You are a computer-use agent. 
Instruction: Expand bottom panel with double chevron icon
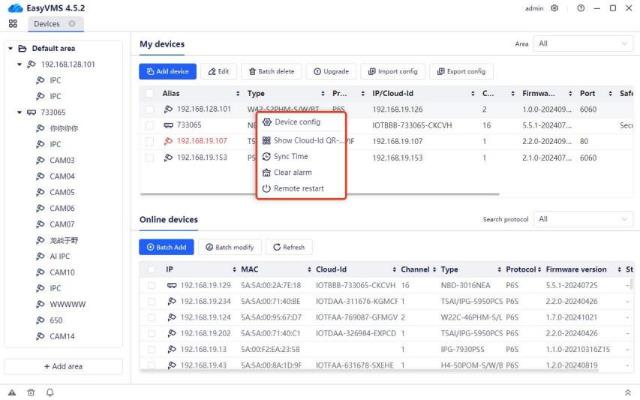627,391
